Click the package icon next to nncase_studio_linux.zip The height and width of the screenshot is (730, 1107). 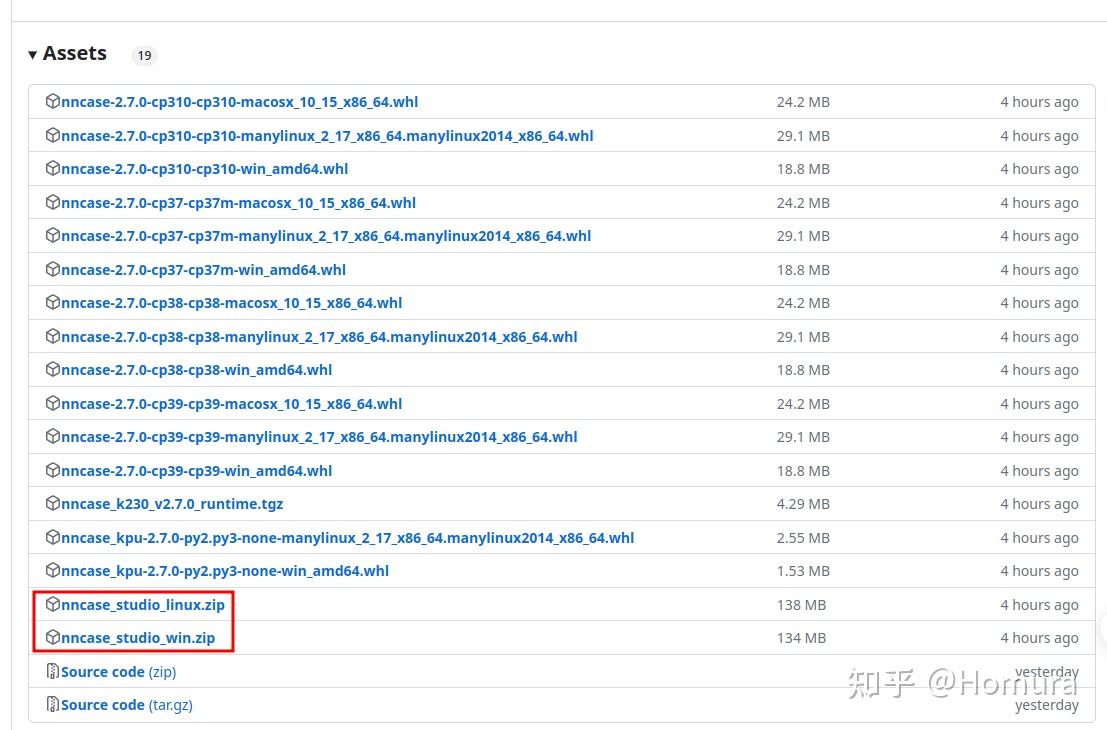click(52, 604)
